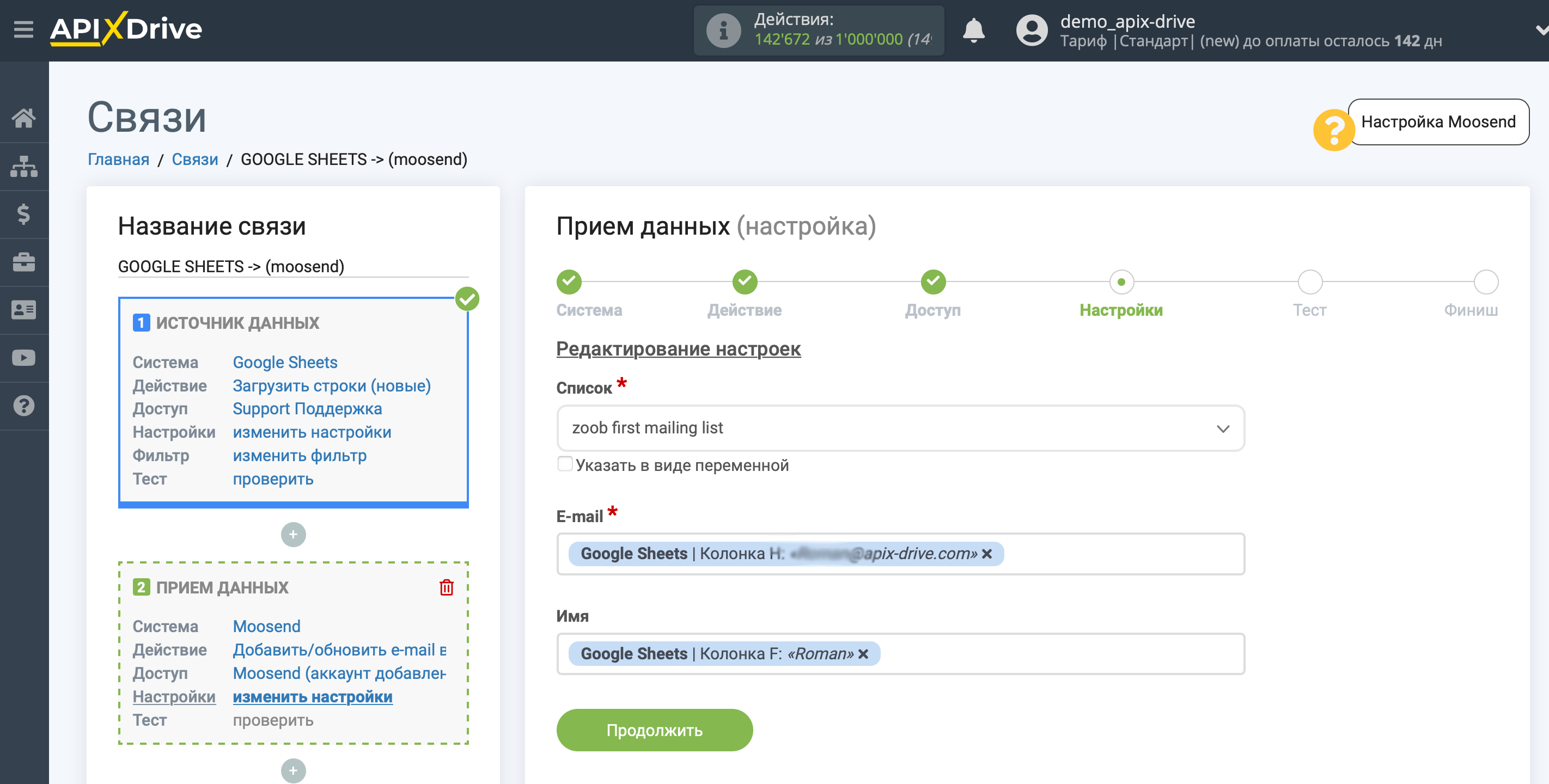Image resolution: width=1549 pixels, height=784 pixels.
Task: Click the yellow question mark help icon
Action: coord(1333,129)
